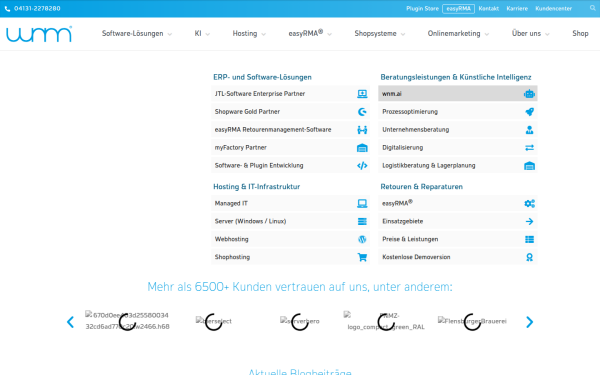
Task: Open Preise & Leistungen entry
Action: pyautogui.click(x=458, y=240)
